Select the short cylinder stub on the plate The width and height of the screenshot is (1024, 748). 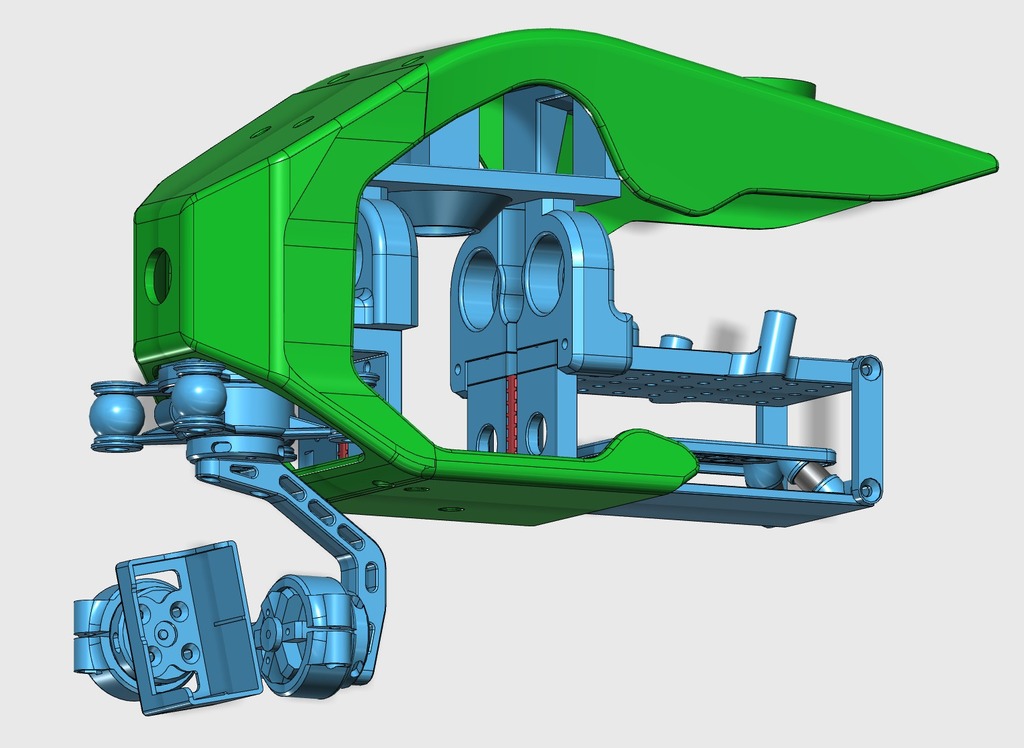click(677, 342)
